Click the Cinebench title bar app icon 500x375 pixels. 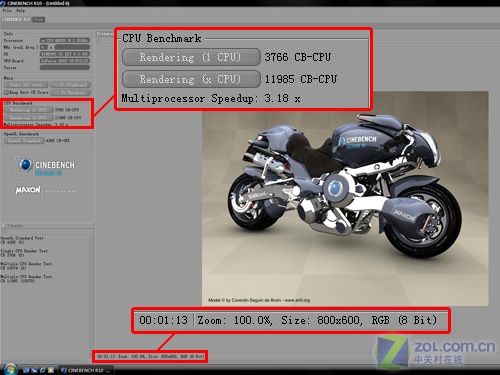tap(3, 3)
